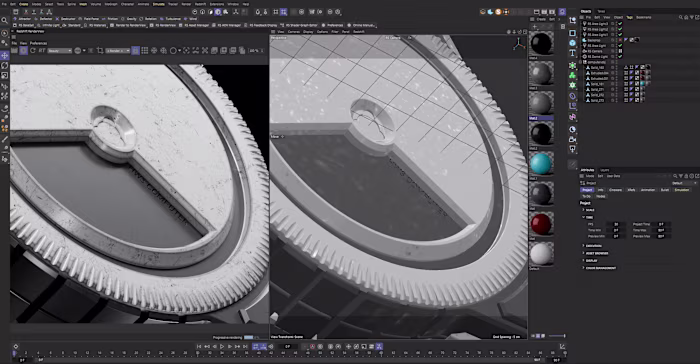Click the Light bulb icon in side palette
The image size is (700, 364).
pyautogui.click(x=572, y=149)
